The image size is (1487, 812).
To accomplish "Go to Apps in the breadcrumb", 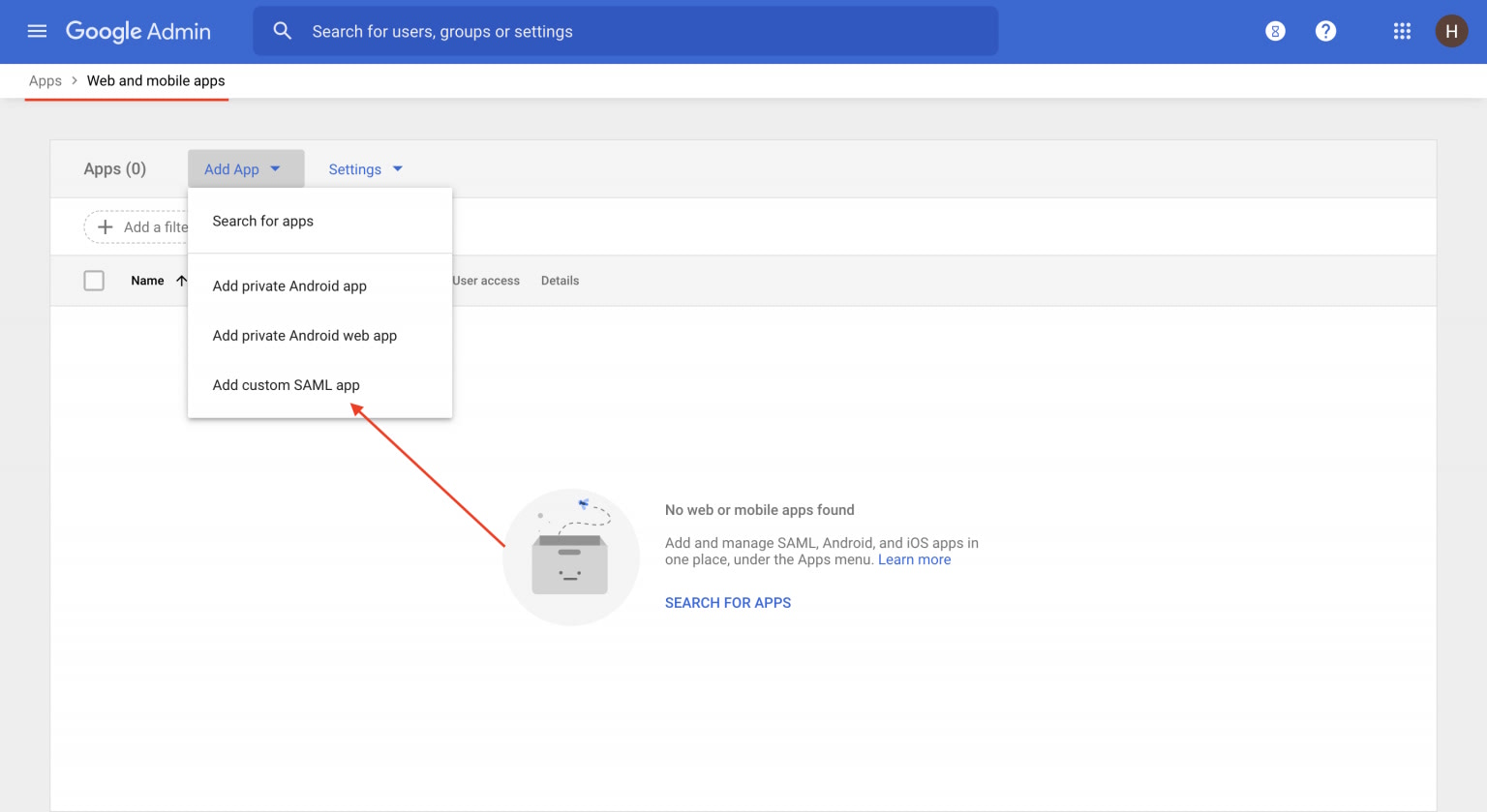I will point(46,81).
